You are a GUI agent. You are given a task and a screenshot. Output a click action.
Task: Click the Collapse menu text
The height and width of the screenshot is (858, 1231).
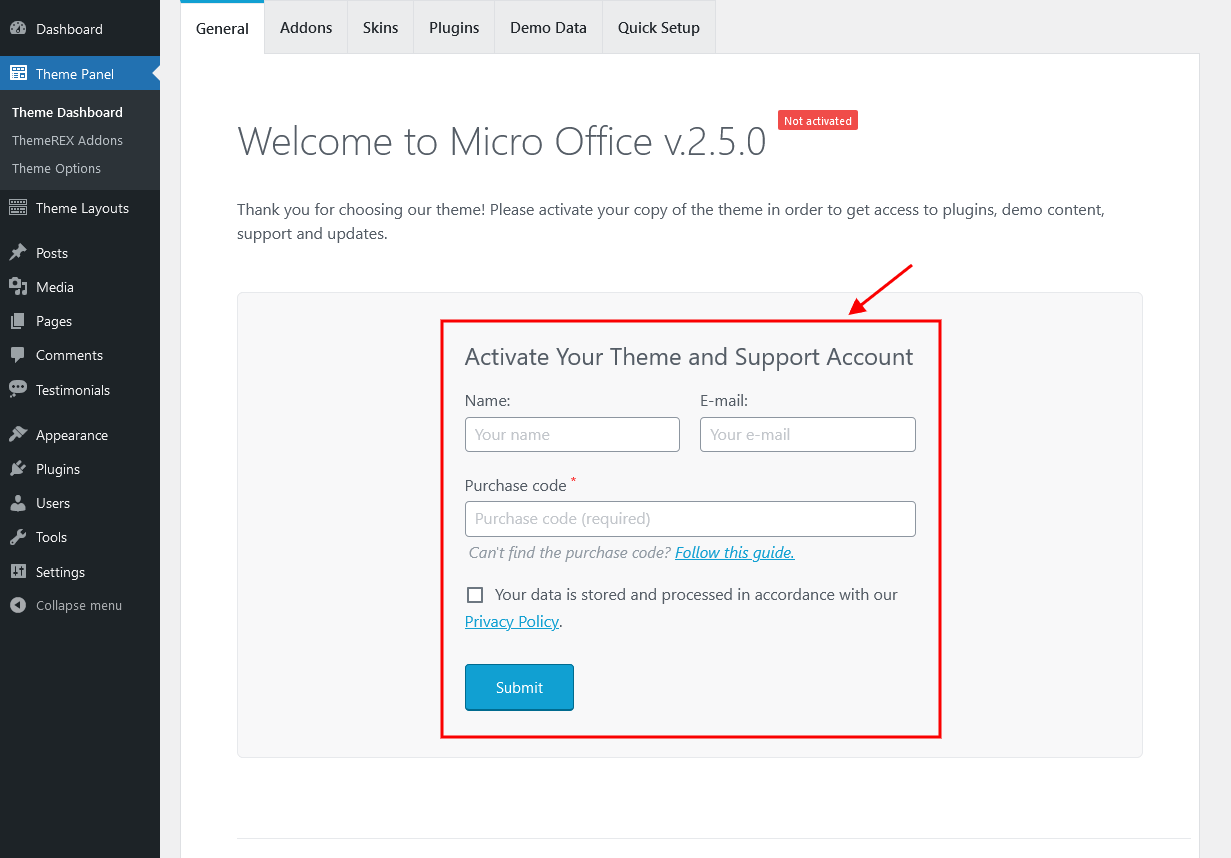(79, 605)
